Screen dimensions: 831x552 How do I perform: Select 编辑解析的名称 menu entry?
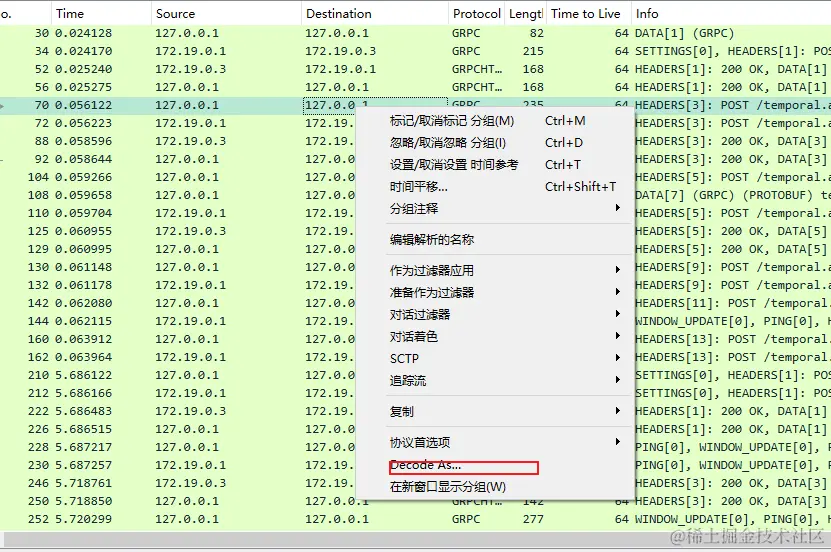point(495,239)
